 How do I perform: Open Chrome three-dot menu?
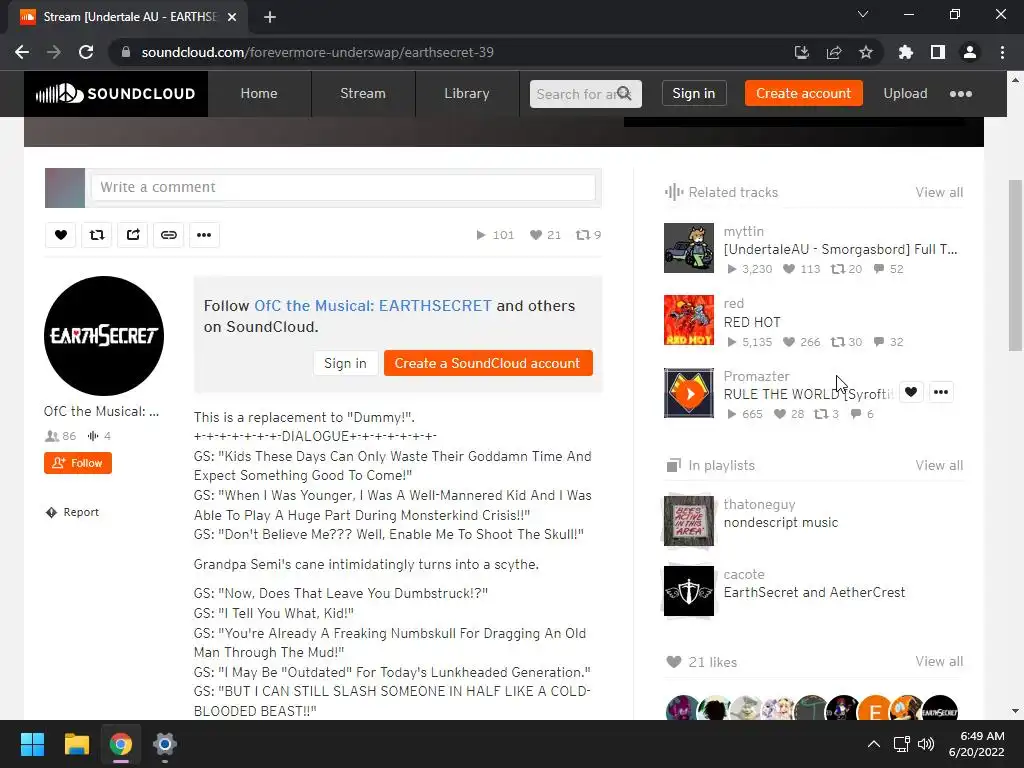[x=1002, y=52]
